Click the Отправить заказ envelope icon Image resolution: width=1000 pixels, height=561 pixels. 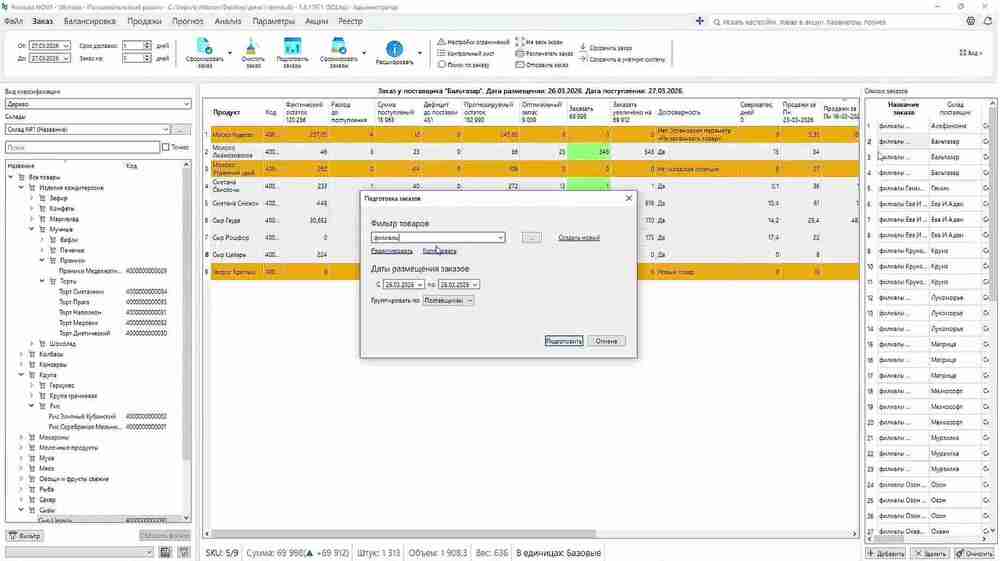tap(520, 65)
